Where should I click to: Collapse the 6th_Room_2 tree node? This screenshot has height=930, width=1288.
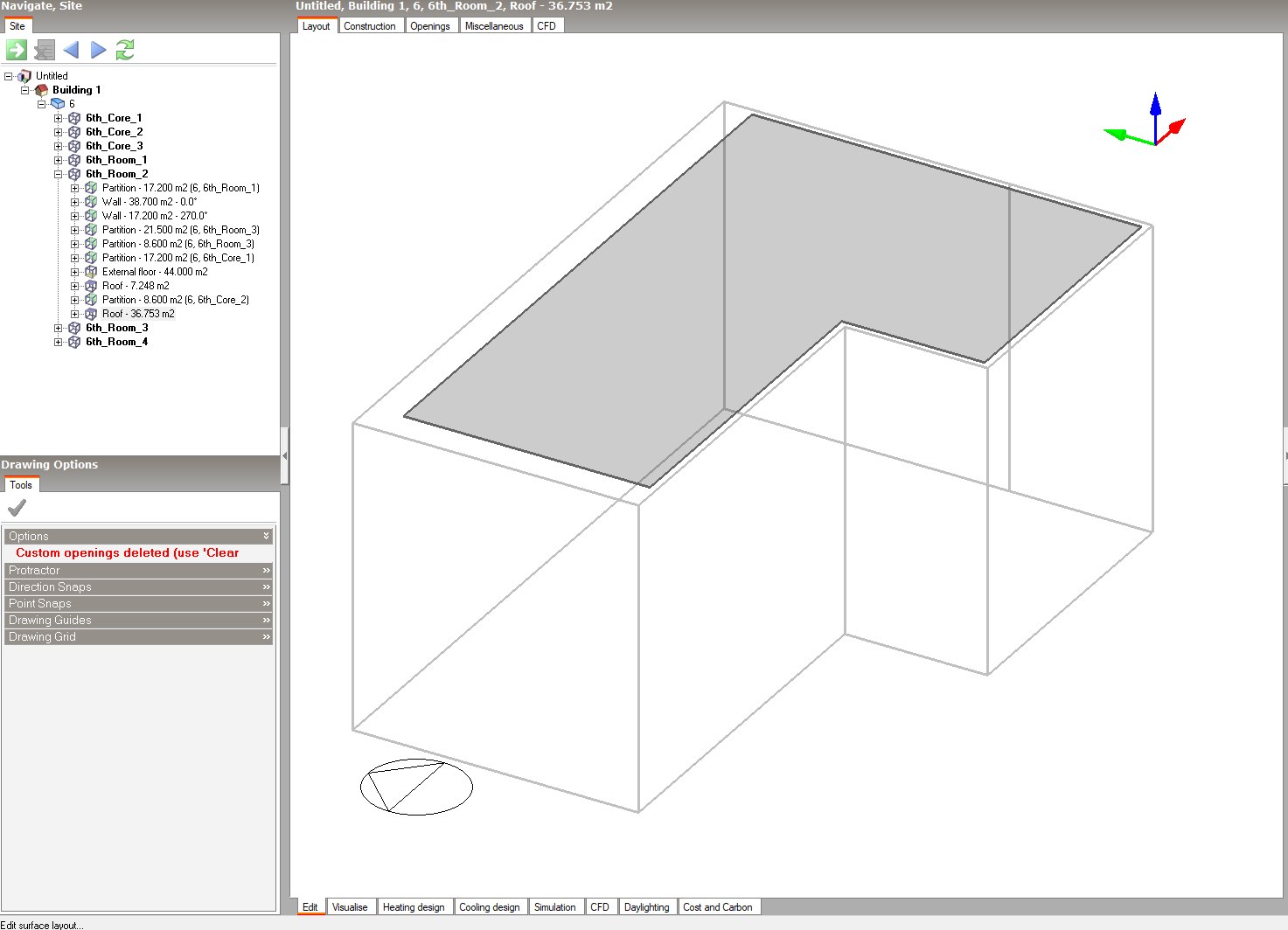pyautogui.click(x=59, y=174)
